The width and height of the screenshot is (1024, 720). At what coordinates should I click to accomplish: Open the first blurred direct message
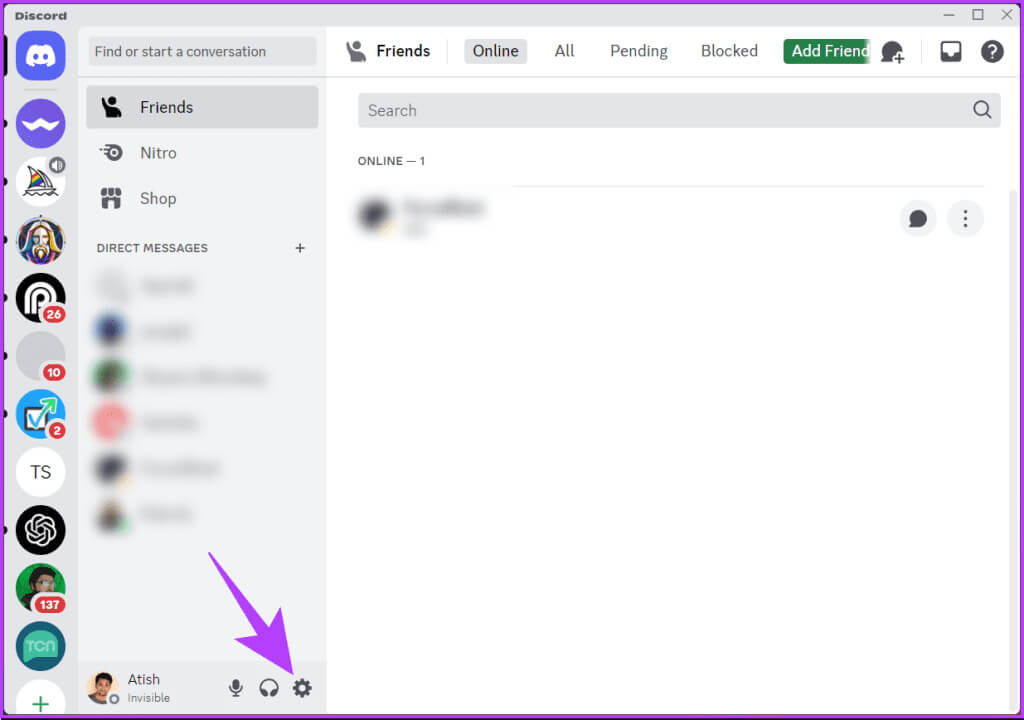pyautogui.click(x=202, y=286)
